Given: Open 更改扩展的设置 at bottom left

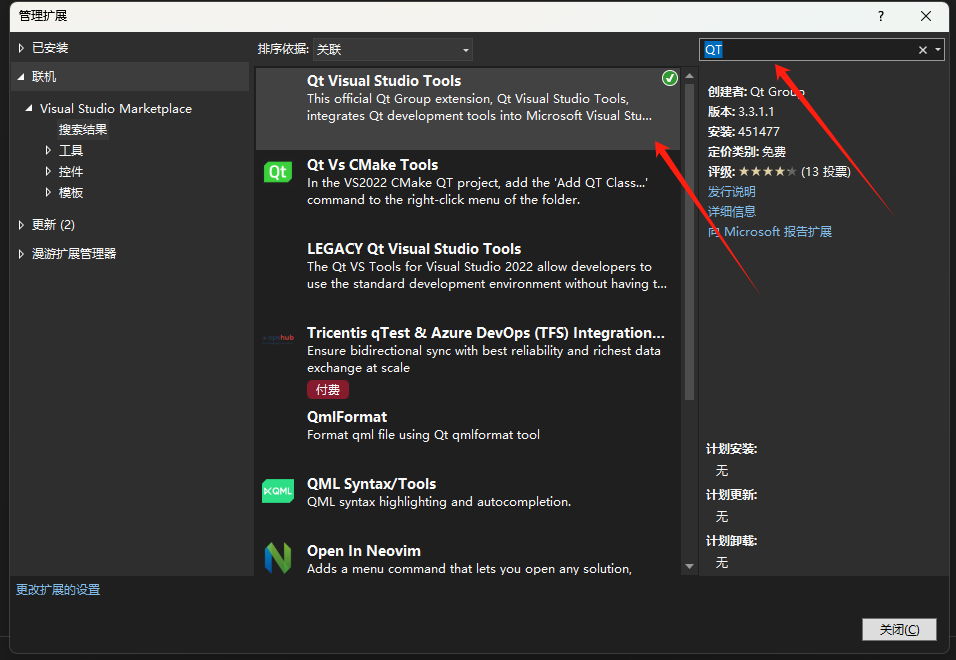Looking at the screenshot, I should tap(57, 589).
